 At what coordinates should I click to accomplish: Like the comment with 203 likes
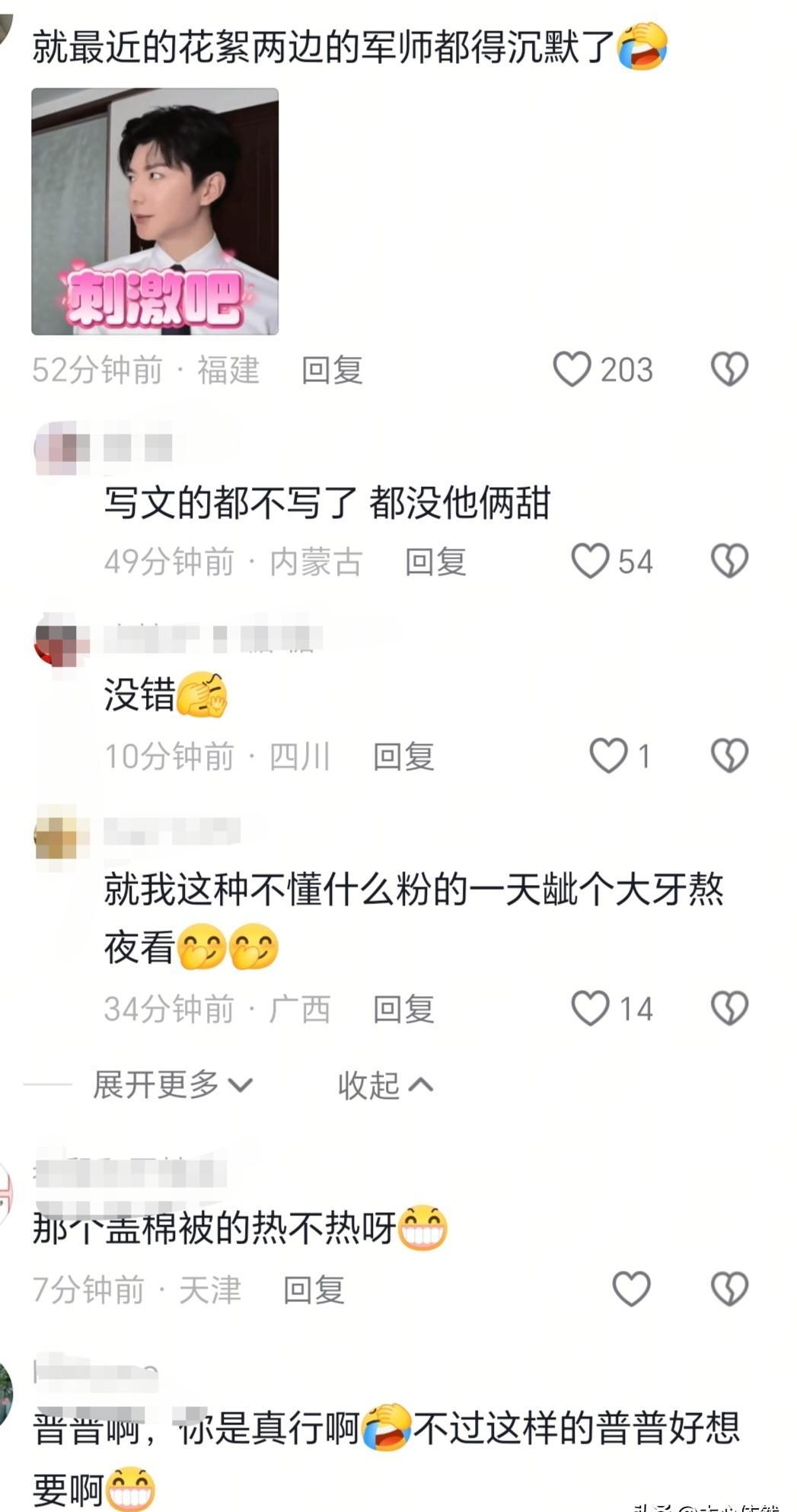(x=572, y=369)
